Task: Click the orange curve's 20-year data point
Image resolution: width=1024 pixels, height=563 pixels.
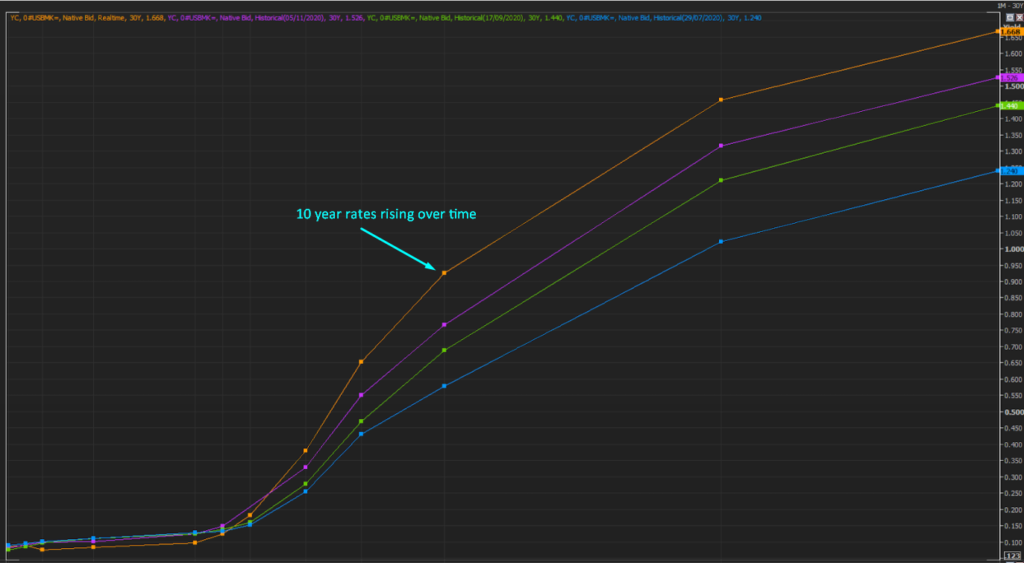Action: (x=721, y=100)
